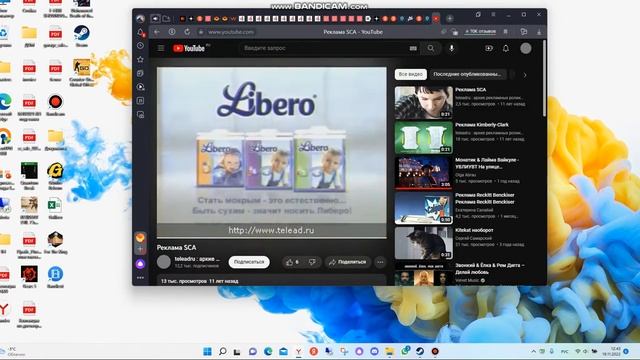The height and width of the screenshot is (360, 640).
Task: Open the Create video camera icon
Action: click(x=489, y=48)
